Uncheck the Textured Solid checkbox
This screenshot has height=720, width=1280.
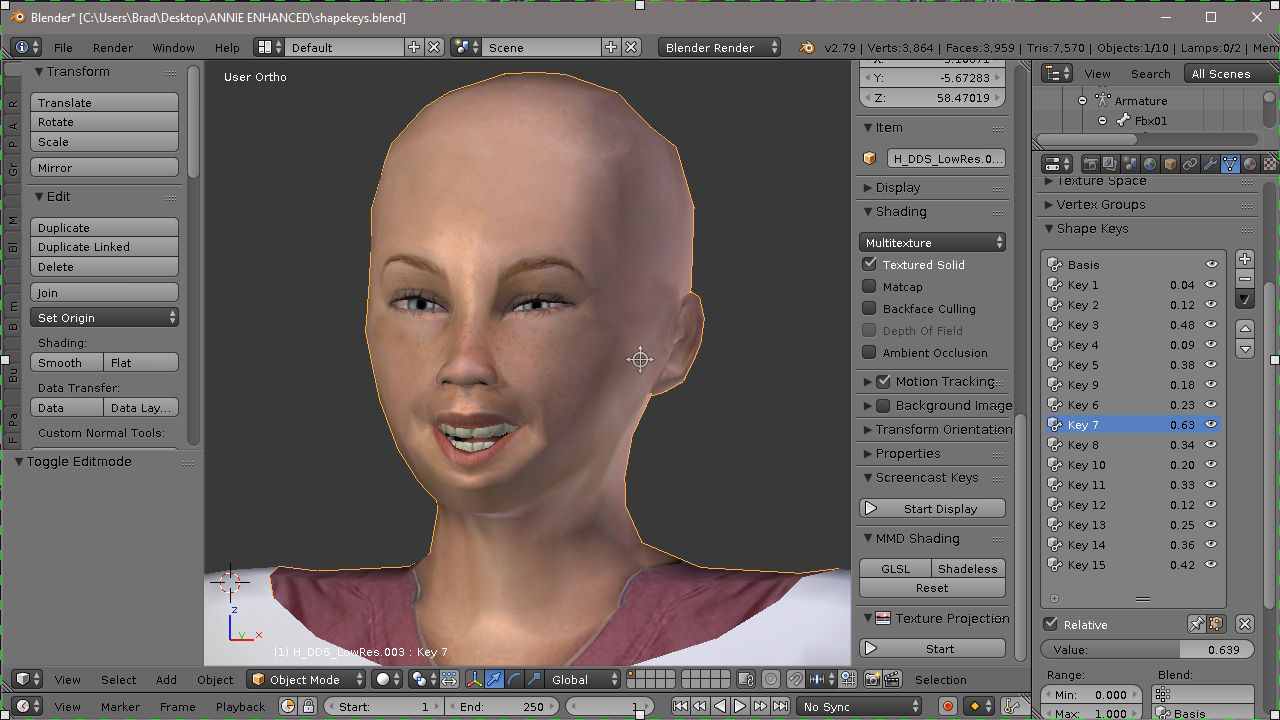coord(869,265)
